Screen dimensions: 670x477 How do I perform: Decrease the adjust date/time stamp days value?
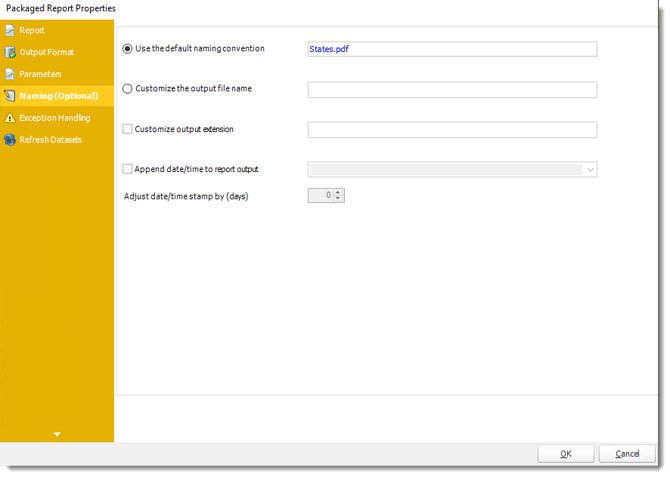338,198
